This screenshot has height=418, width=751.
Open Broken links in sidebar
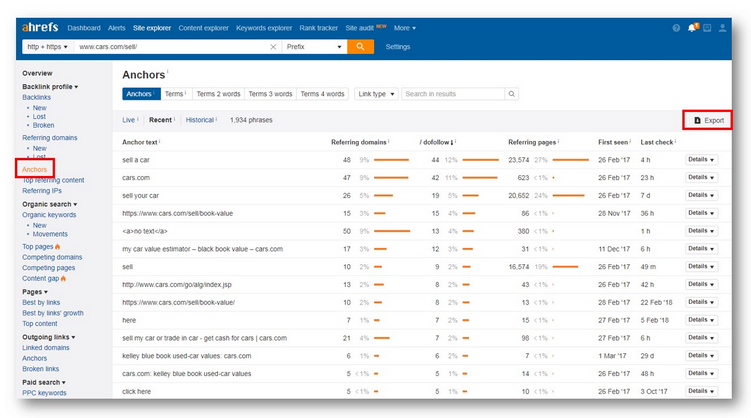pyautogui.click(x=40, y=369)
